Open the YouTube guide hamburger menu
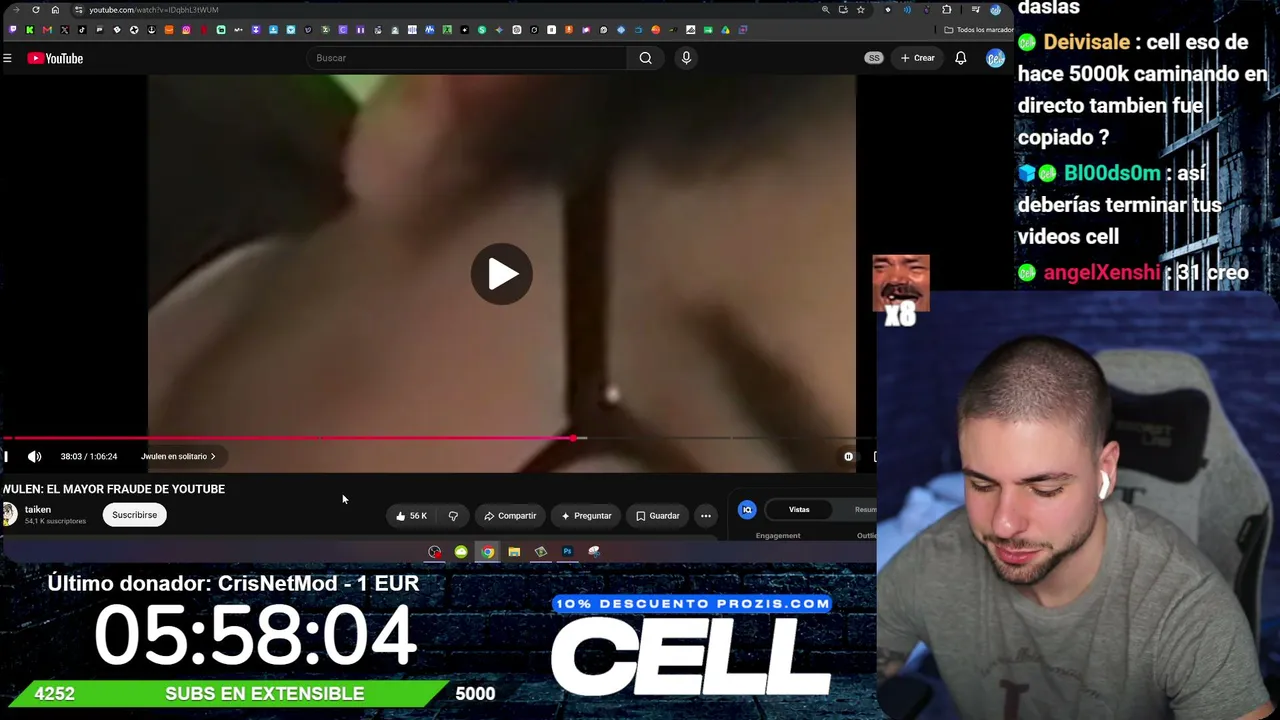 coord(7,58)
